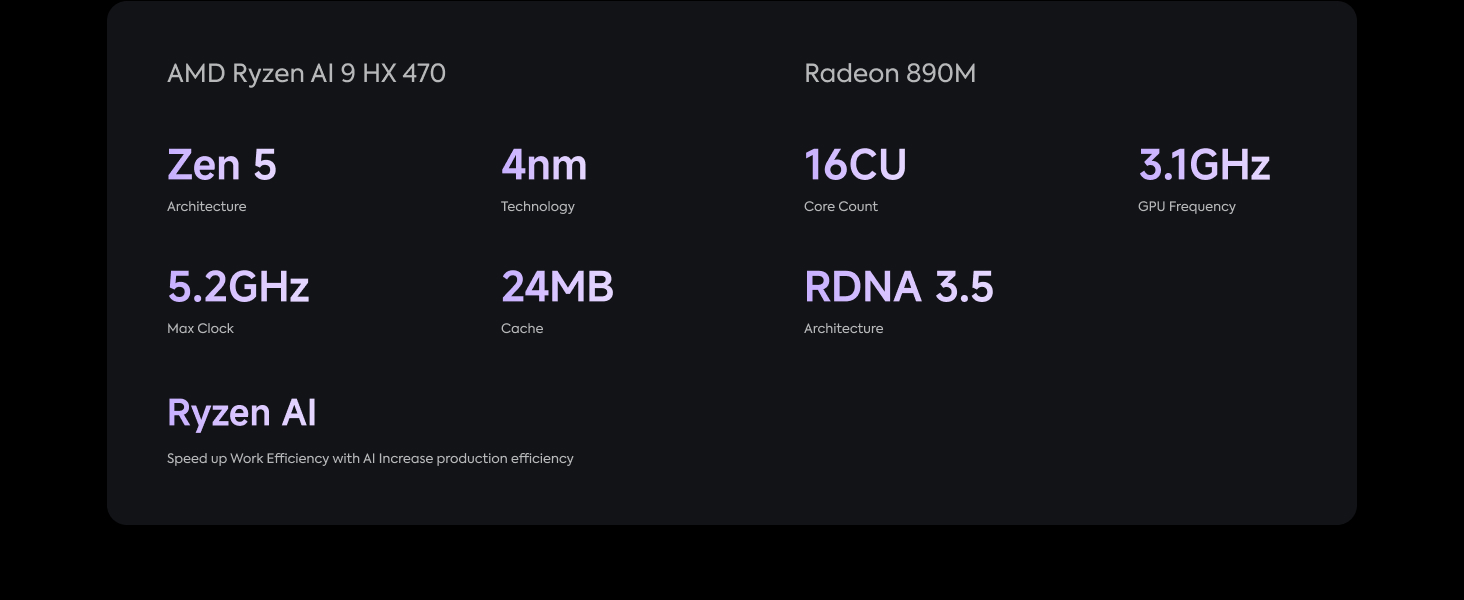The image size is (1464, 600).
Task: Click the Cache label
Action: tap(522, 329)
